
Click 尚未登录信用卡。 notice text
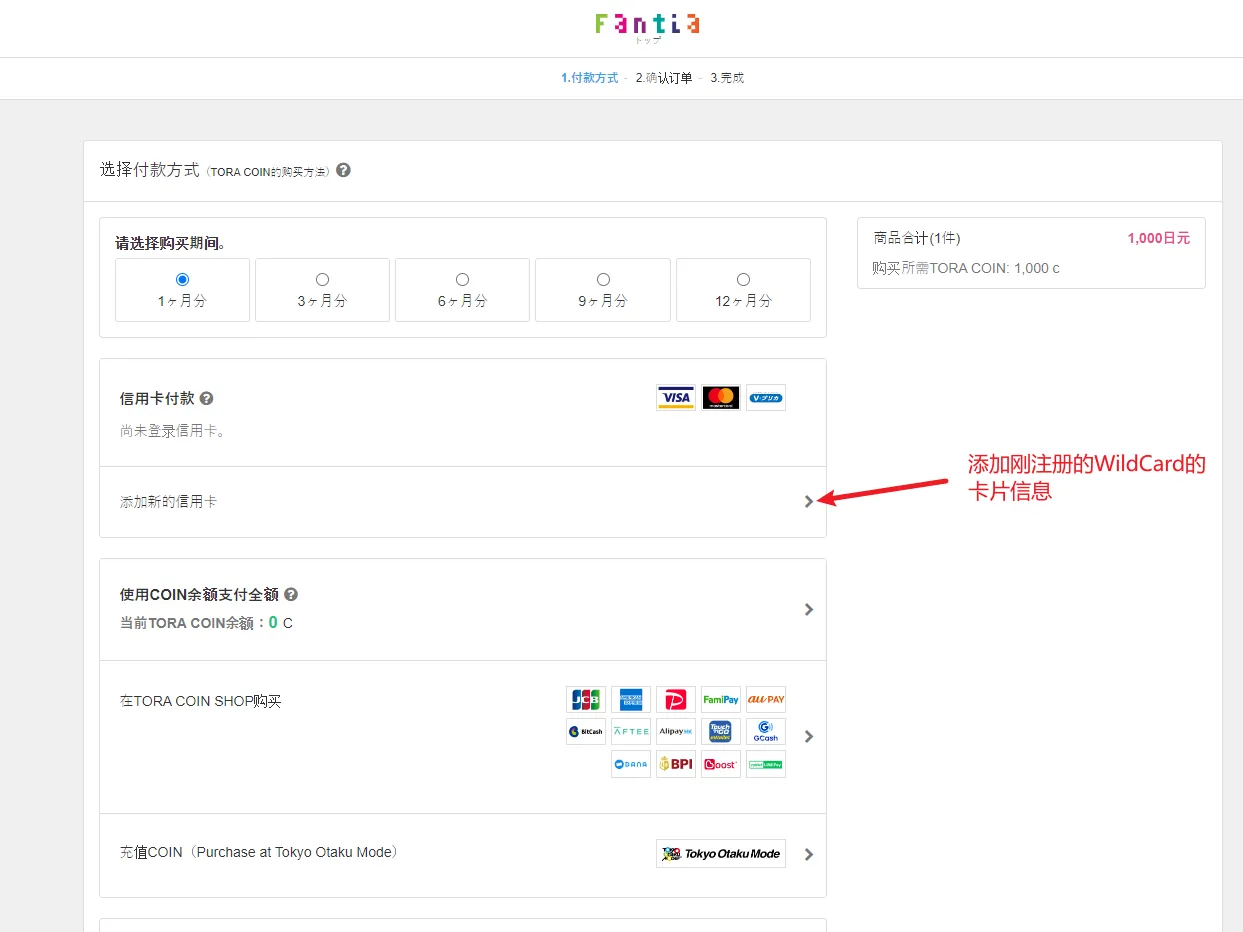coord(173,431)
